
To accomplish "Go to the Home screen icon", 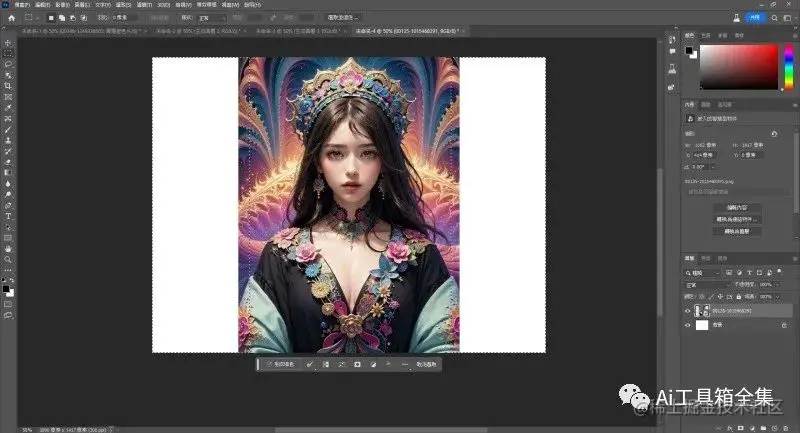I will pos(11,18).
